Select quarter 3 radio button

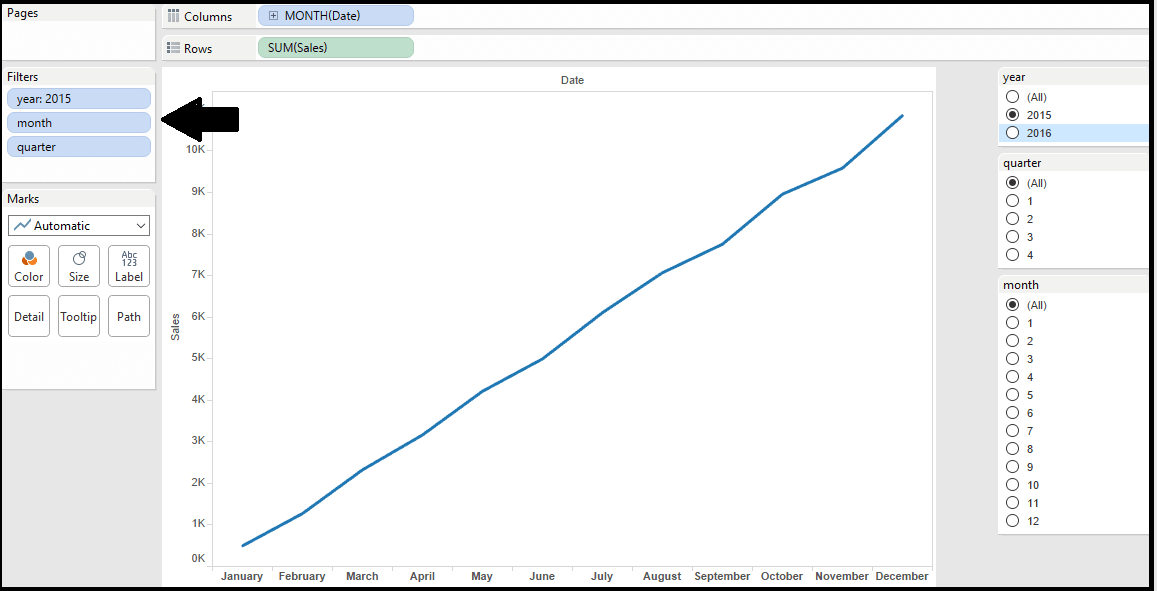tap(1013, 237)
